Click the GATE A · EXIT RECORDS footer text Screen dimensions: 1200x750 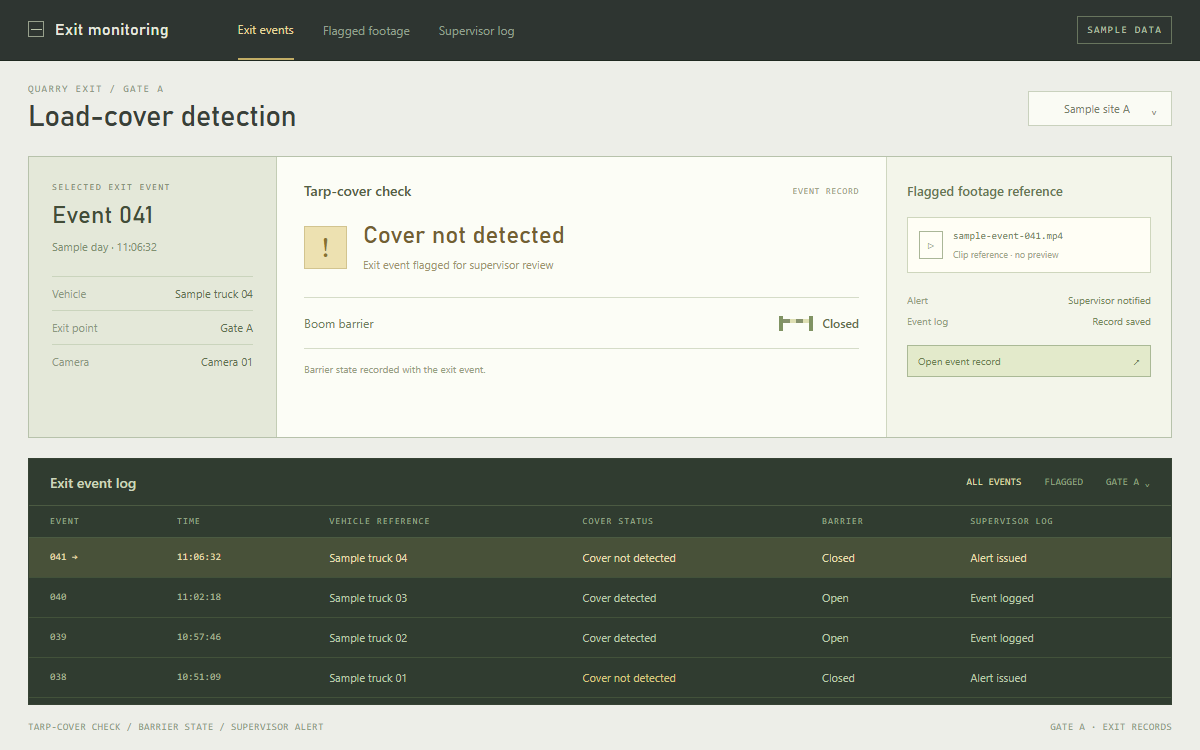(x=1111, y=727)
